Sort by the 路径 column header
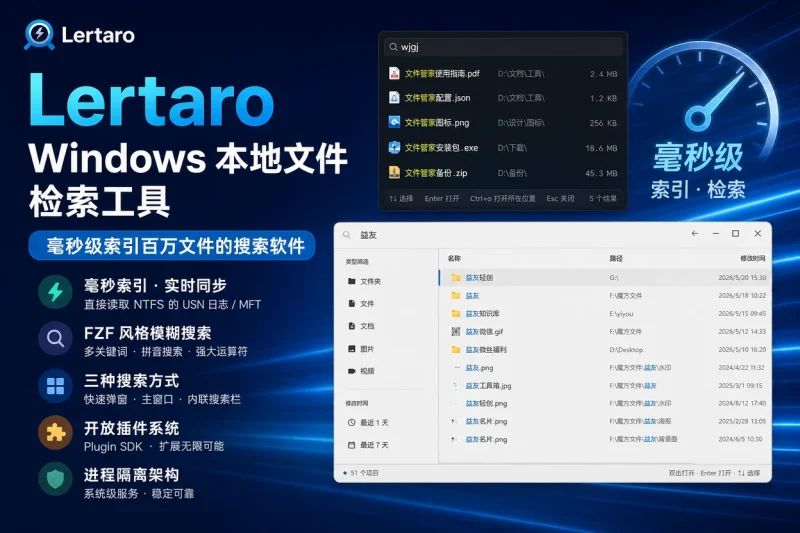This screenshot has width=800, height=533. (x=616, y=259)
